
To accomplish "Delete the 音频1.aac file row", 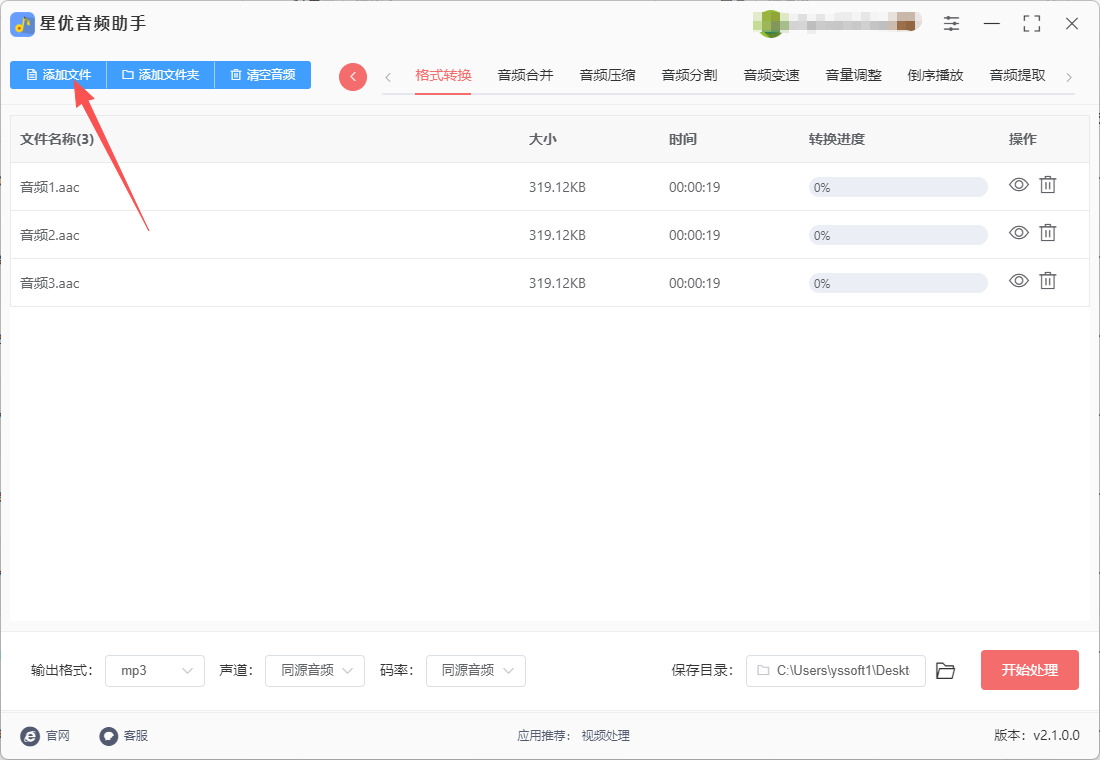I will [x=1047, y=185].
